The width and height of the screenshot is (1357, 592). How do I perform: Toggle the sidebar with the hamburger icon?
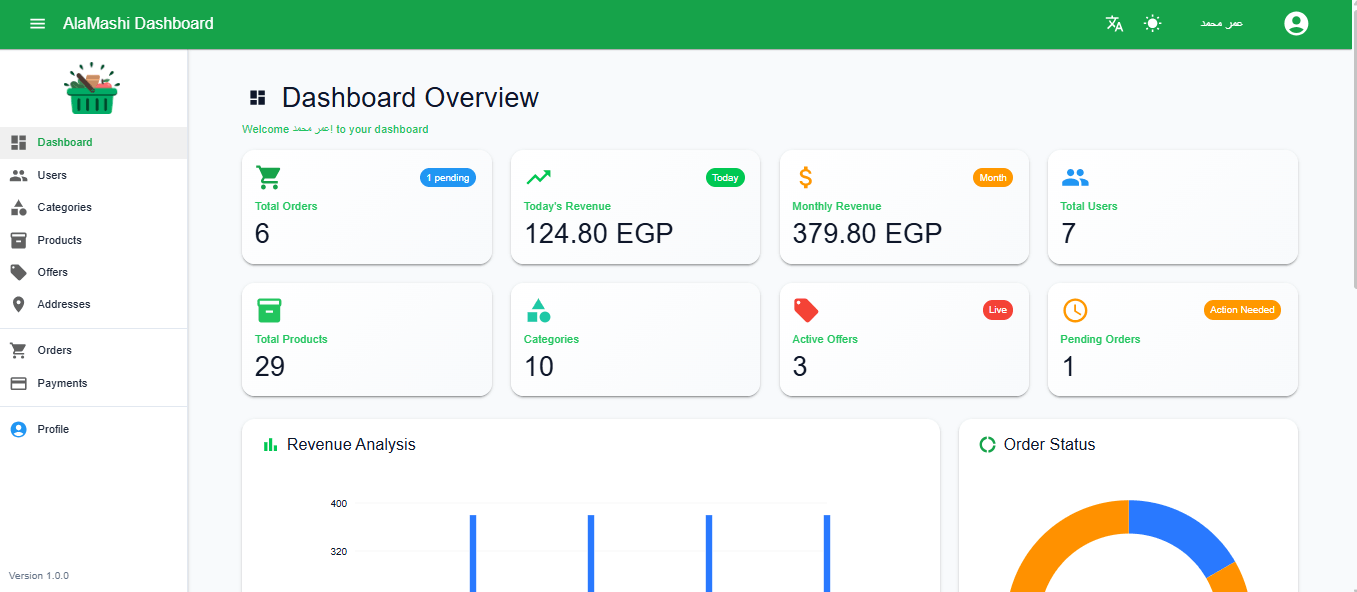click(37, 23)
